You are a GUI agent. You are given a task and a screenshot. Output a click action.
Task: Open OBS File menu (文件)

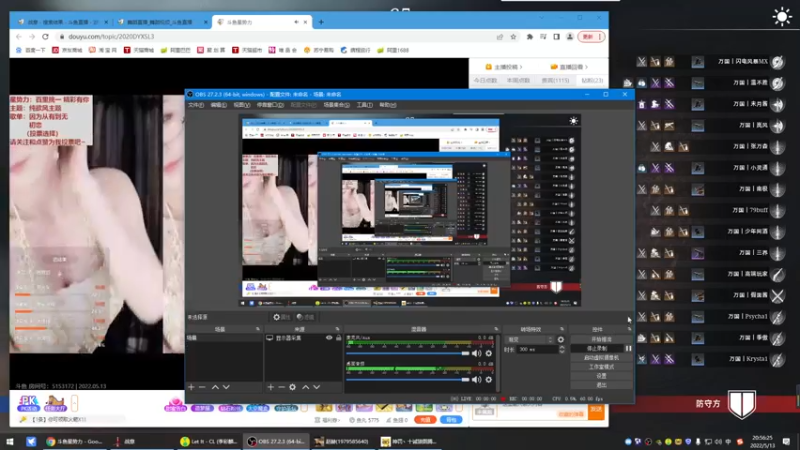click(195, 105)
